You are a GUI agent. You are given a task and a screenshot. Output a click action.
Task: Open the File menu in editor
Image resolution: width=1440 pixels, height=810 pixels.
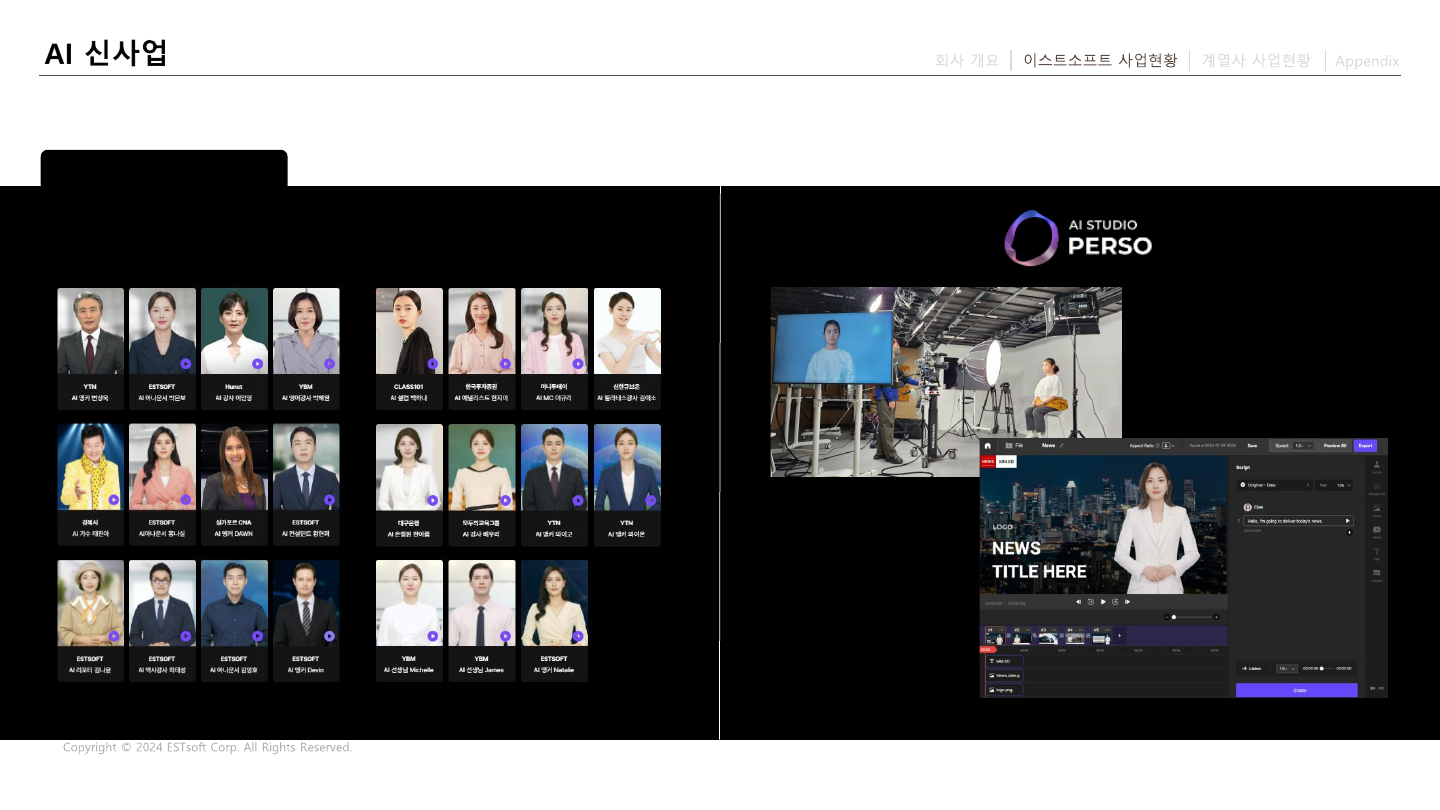click(1014, 445)
